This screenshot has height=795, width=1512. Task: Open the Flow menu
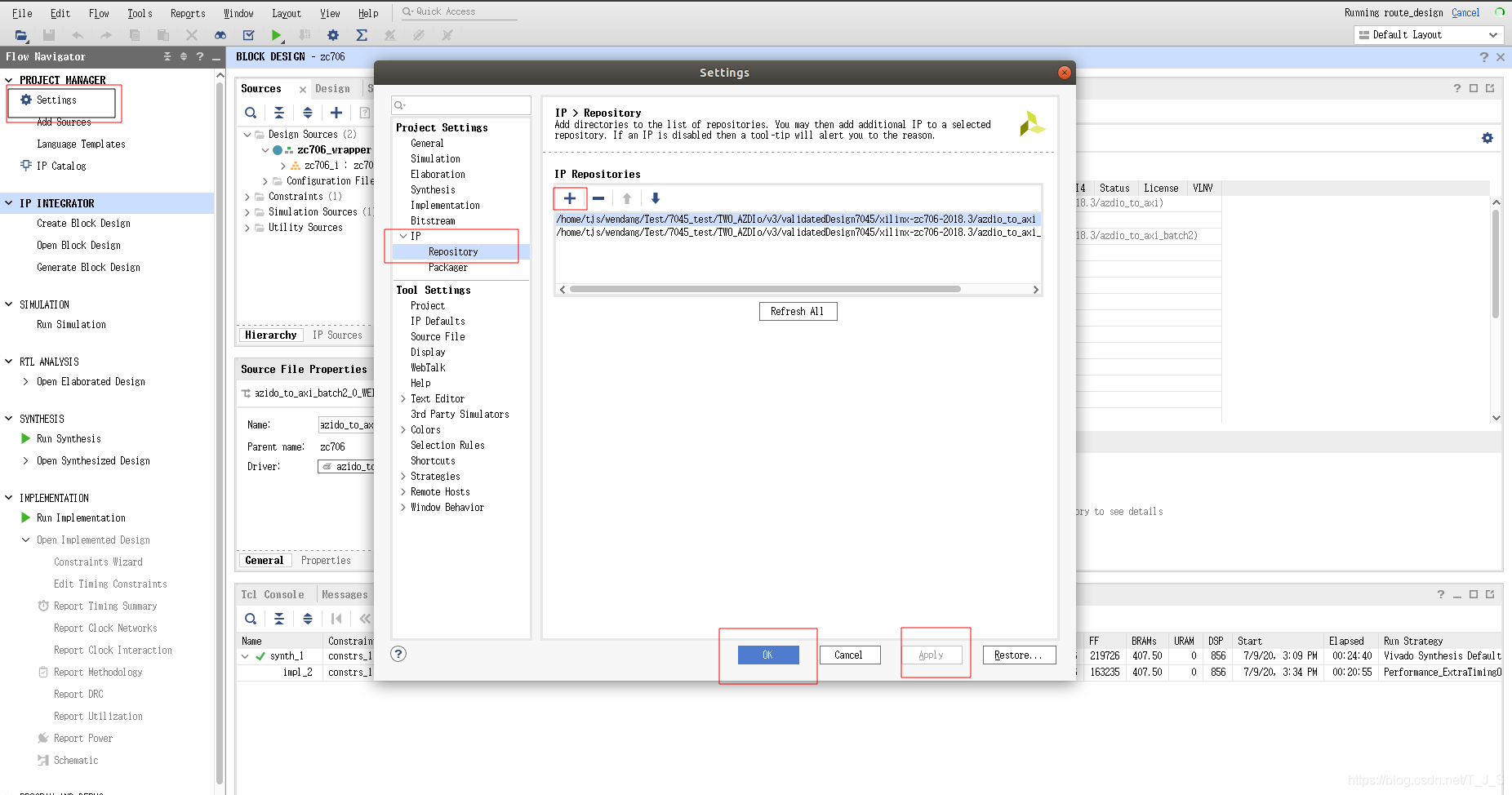tap(99, 13)
